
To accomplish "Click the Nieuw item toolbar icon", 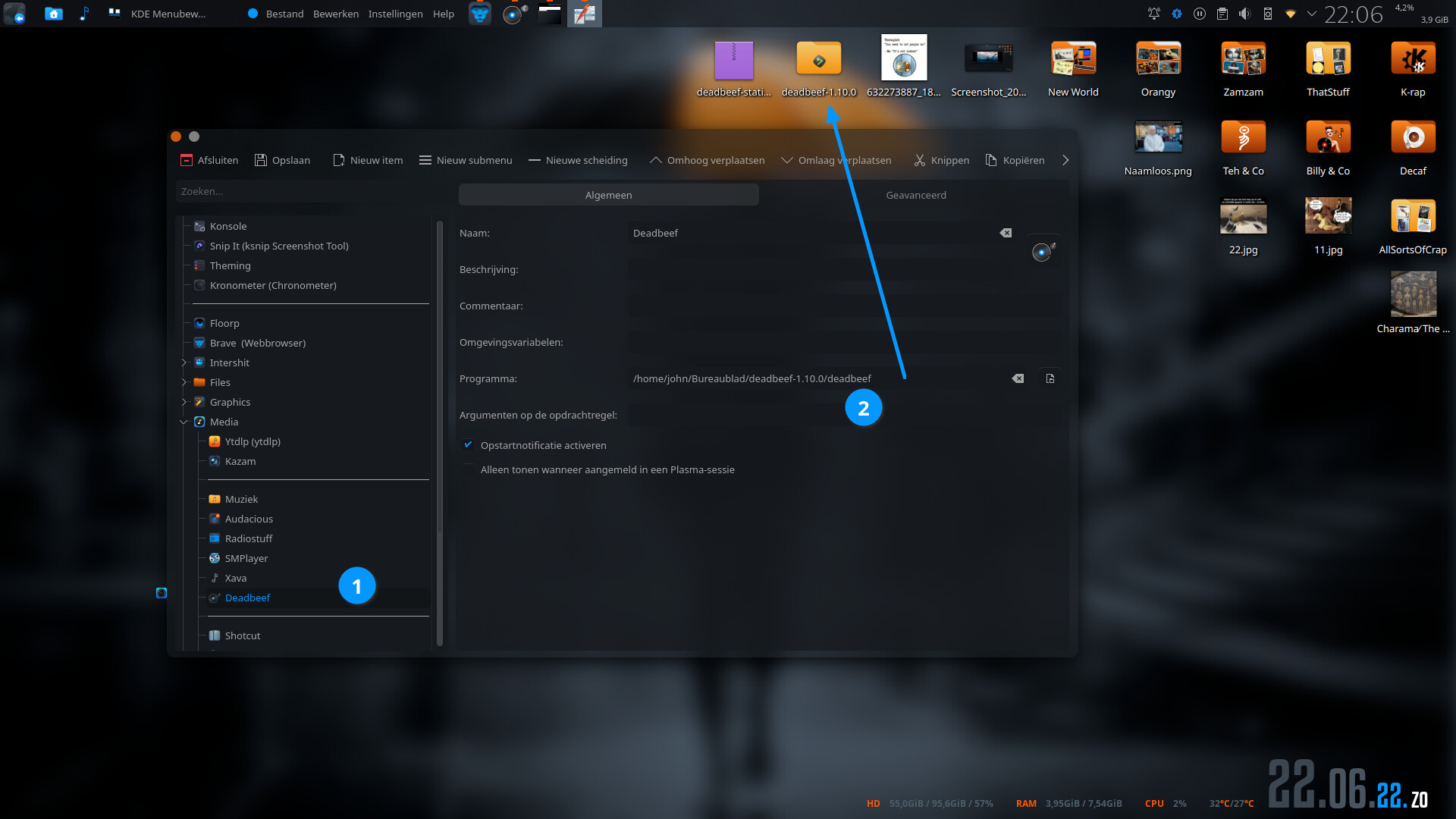I will point(339,160).
